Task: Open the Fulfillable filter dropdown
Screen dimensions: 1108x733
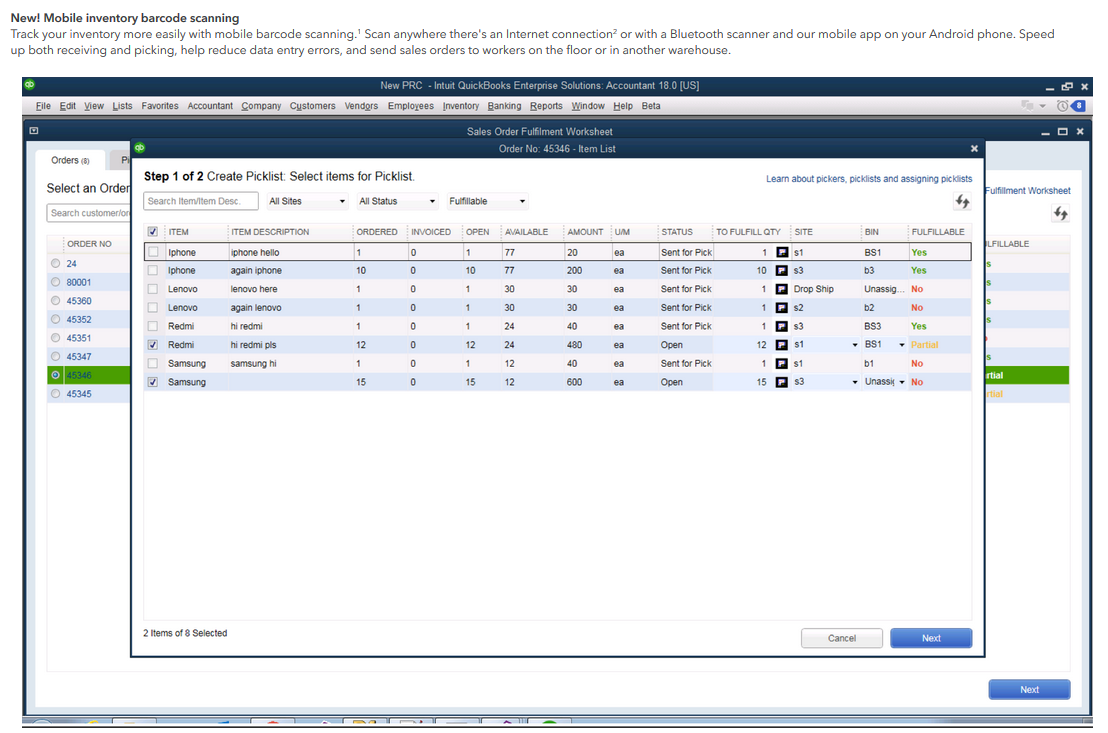Action: [487, 201]
